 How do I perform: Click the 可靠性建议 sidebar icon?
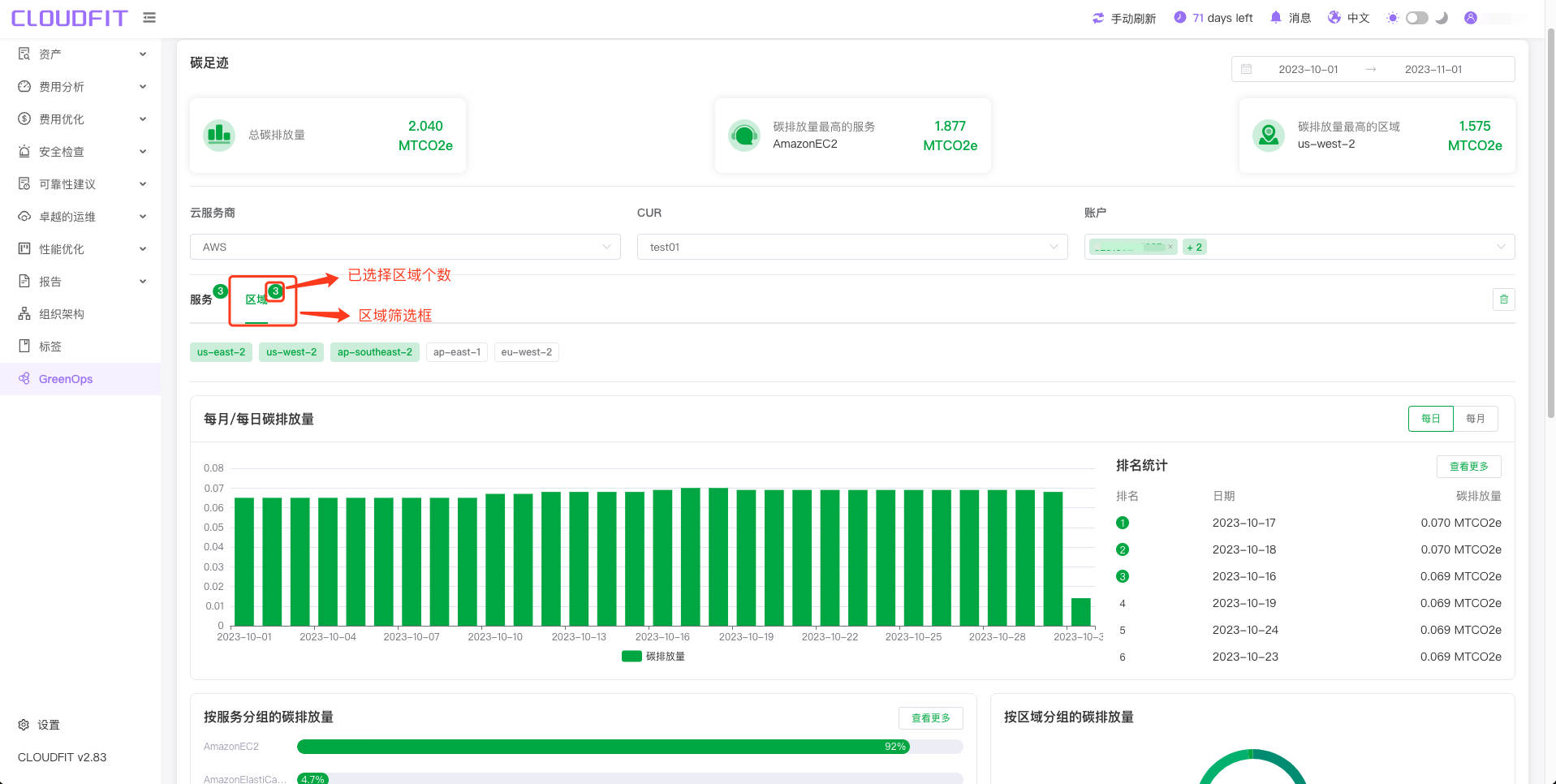pyautogui.click(x=24, y=184)
